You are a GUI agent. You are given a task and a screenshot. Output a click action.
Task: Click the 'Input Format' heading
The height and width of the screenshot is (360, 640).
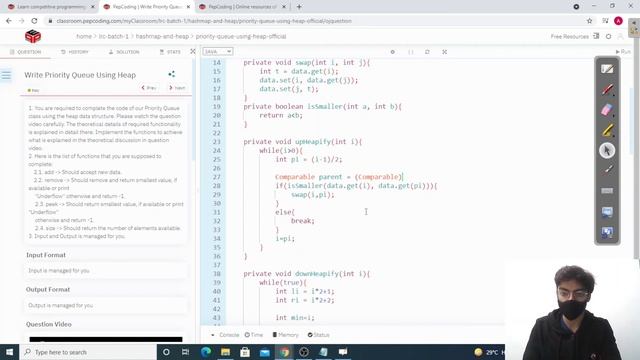[46, 255]
